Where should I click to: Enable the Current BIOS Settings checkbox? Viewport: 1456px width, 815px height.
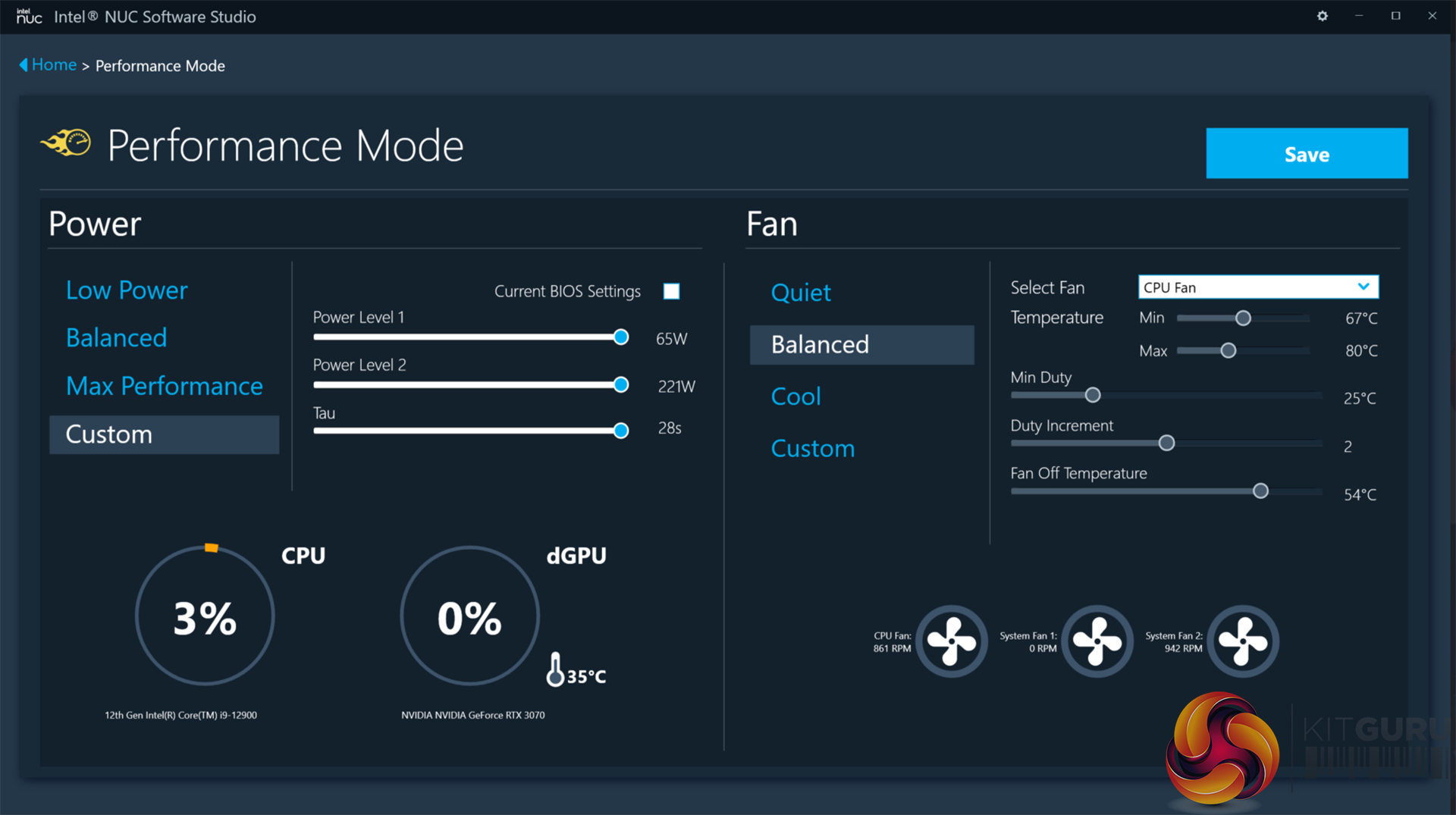click(x=671, y=291)
